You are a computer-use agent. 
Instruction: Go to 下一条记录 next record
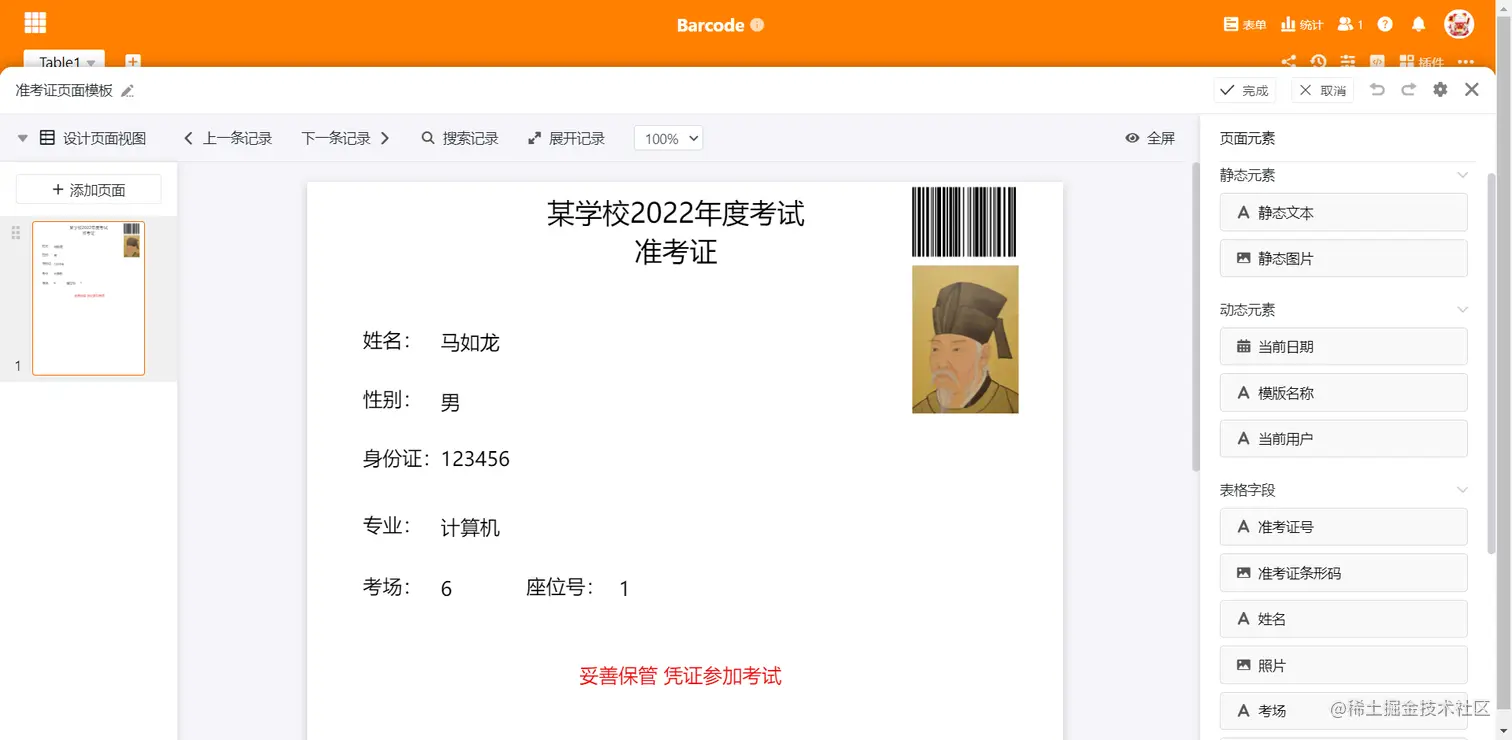pos(346,138)
